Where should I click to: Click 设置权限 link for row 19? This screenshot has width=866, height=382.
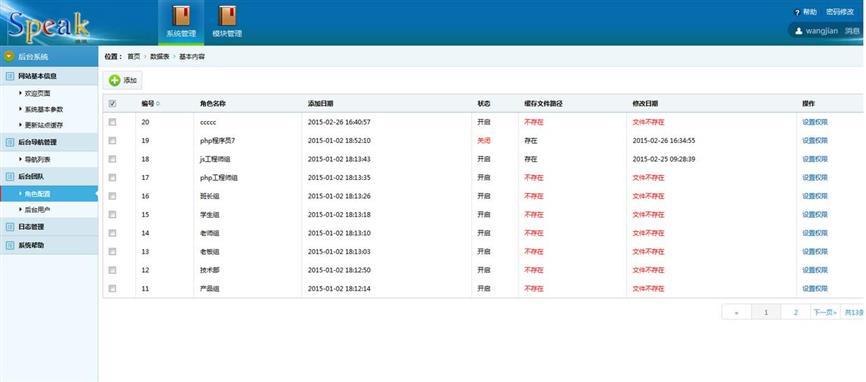point(815,141)
